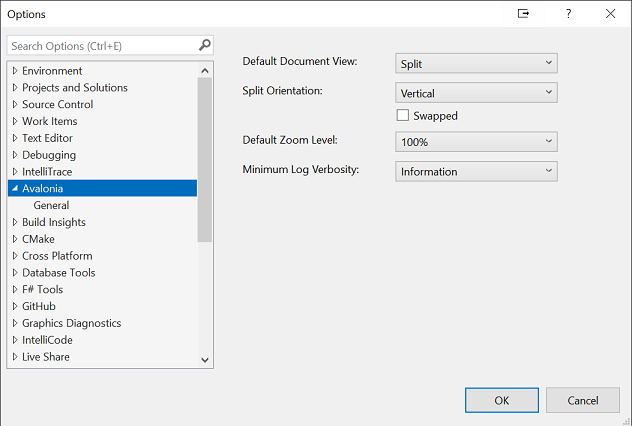Collapse the Avalonia tree node
Screen dimensions: 632x426
[x=14, y=188]
